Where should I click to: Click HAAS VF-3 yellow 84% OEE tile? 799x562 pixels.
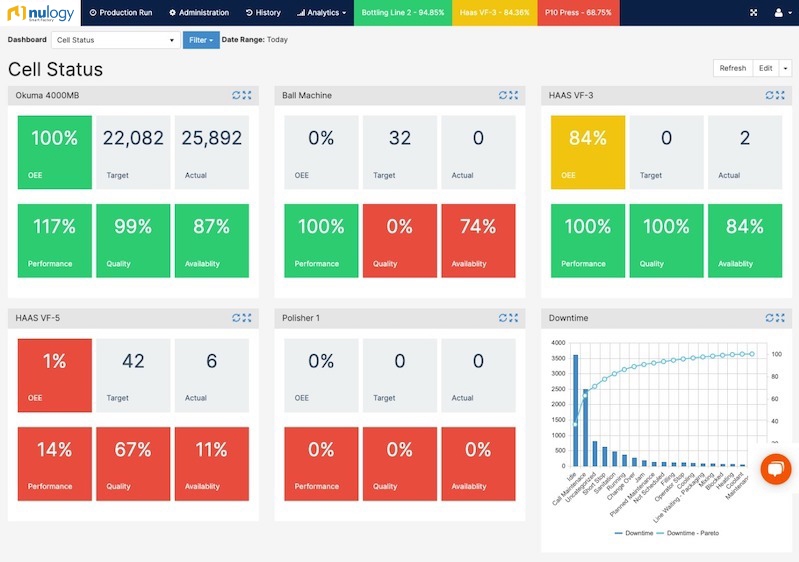pos(588,152)
